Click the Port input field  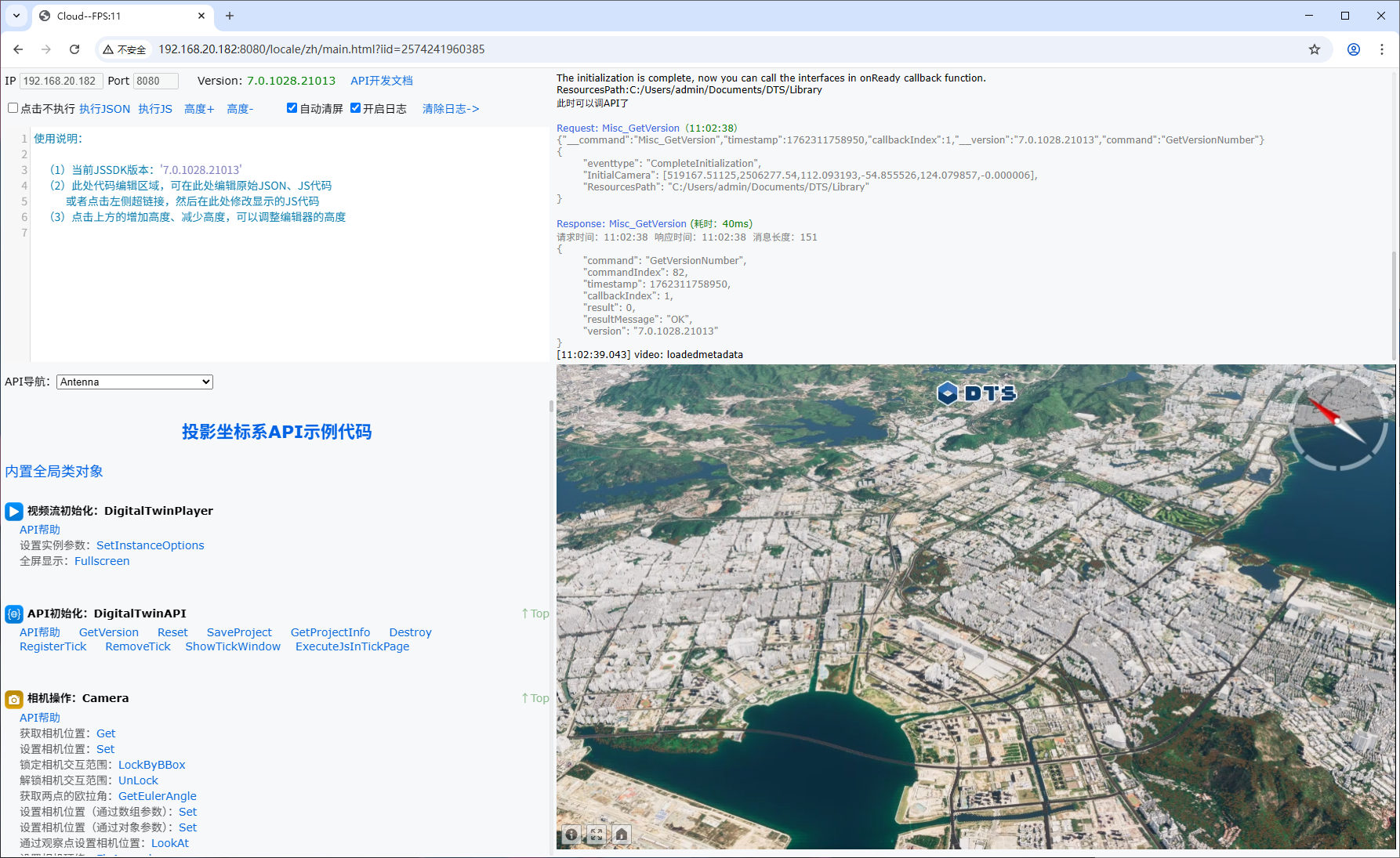pyautogui.click(x=155, y=81)
